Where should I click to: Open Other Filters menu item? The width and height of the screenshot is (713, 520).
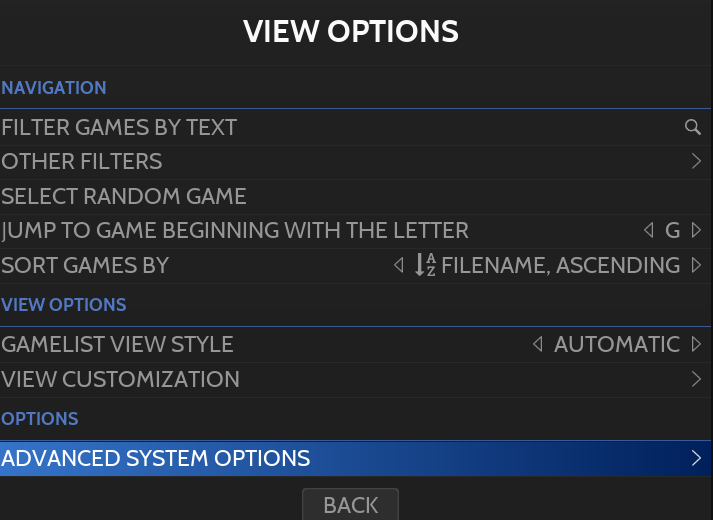coord(82,161)
